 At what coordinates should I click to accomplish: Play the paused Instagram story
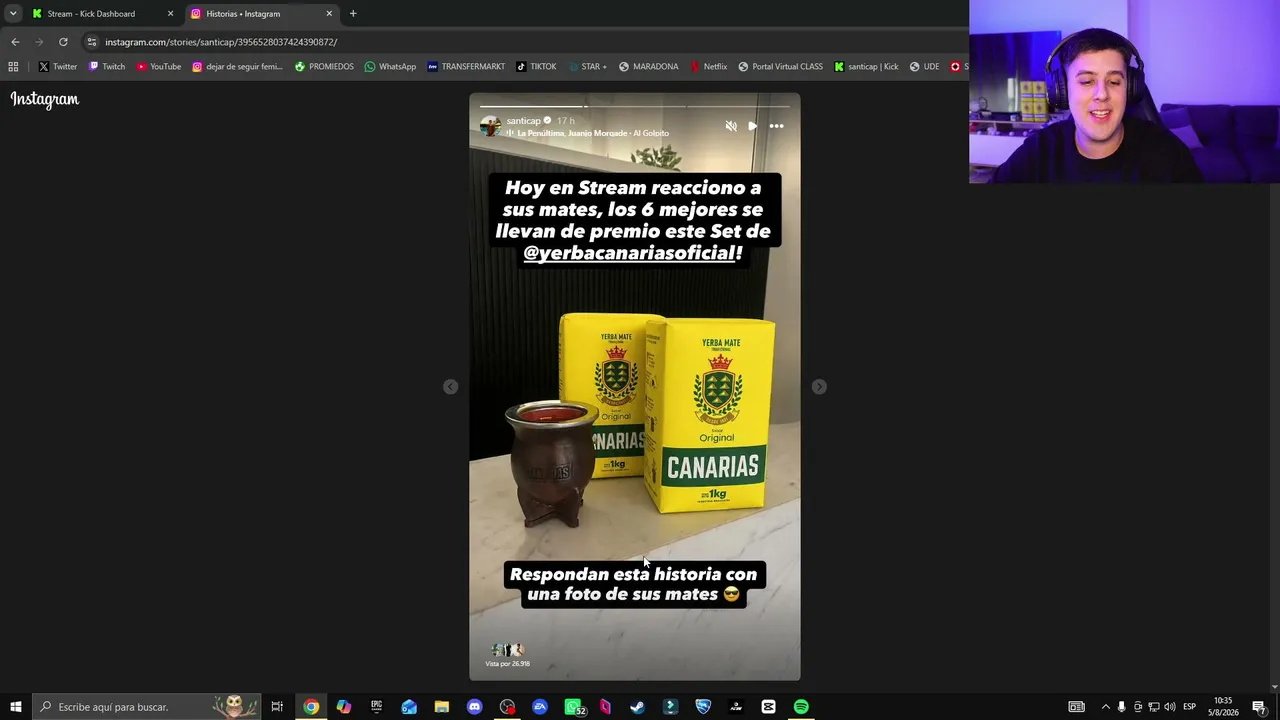click(x=752, y=126)
